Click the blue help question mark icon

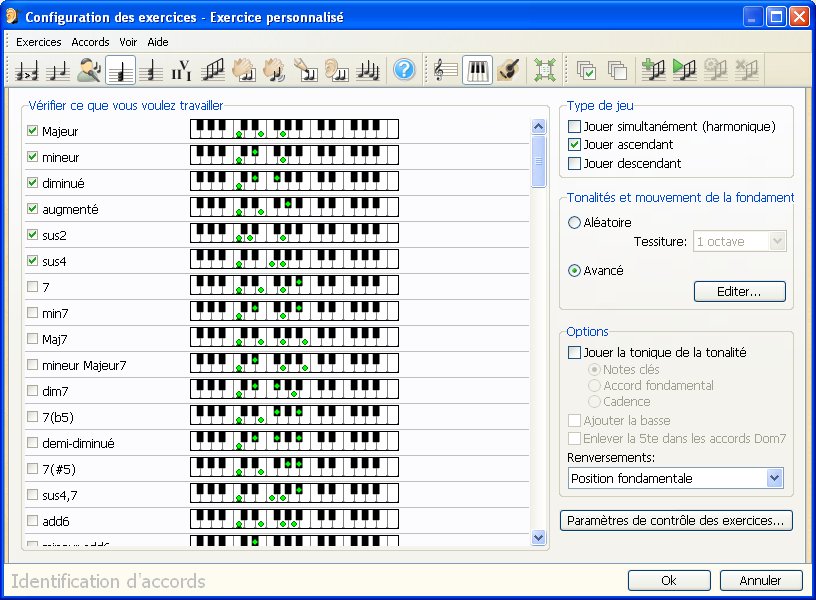click(404, 70)
